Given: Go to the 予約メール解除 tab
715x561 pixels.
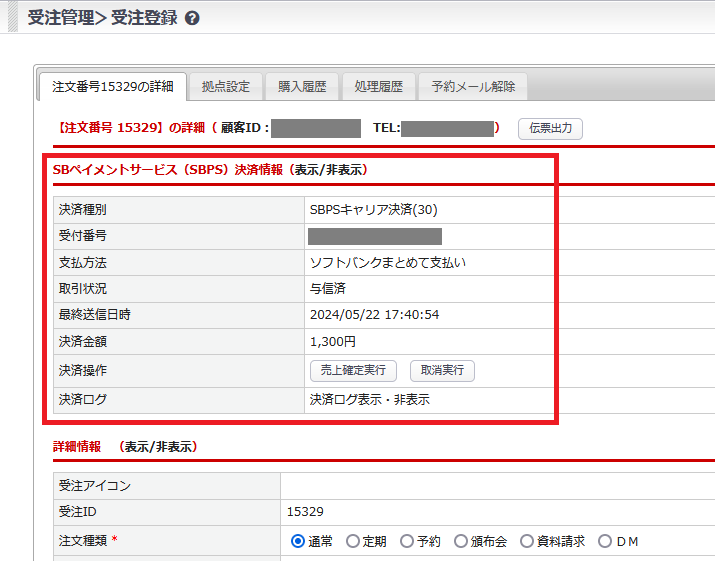Looking at the screenshot, I should [x=473, y=86].
